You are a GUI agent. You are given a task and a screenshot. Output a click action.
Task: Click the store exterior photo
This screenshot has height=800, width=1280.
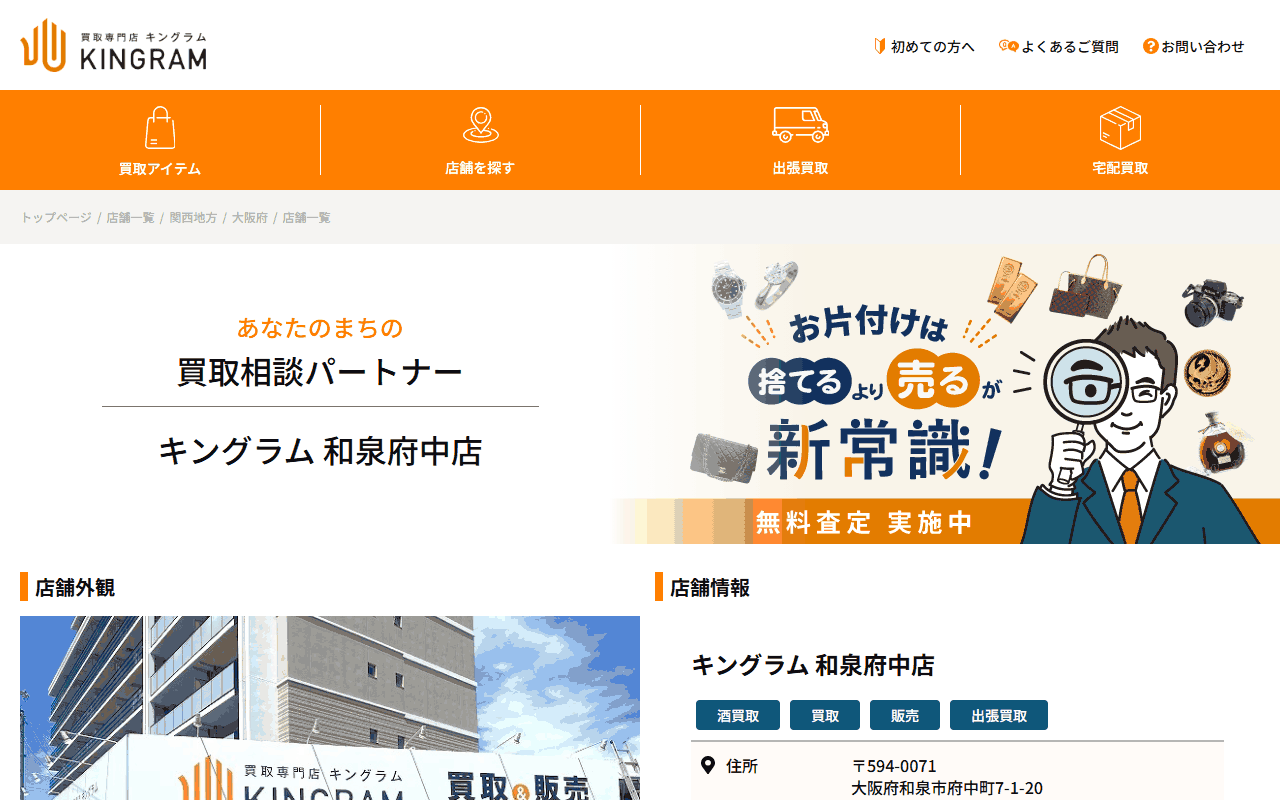coord(330,708)
